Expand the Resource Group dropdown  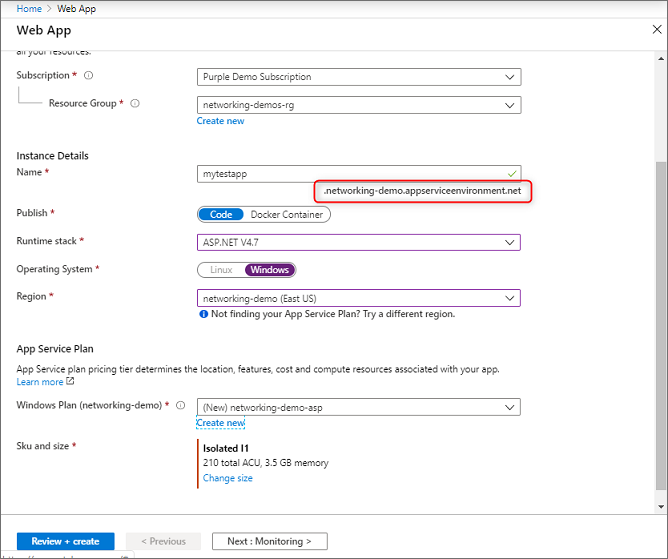[359, 104]
